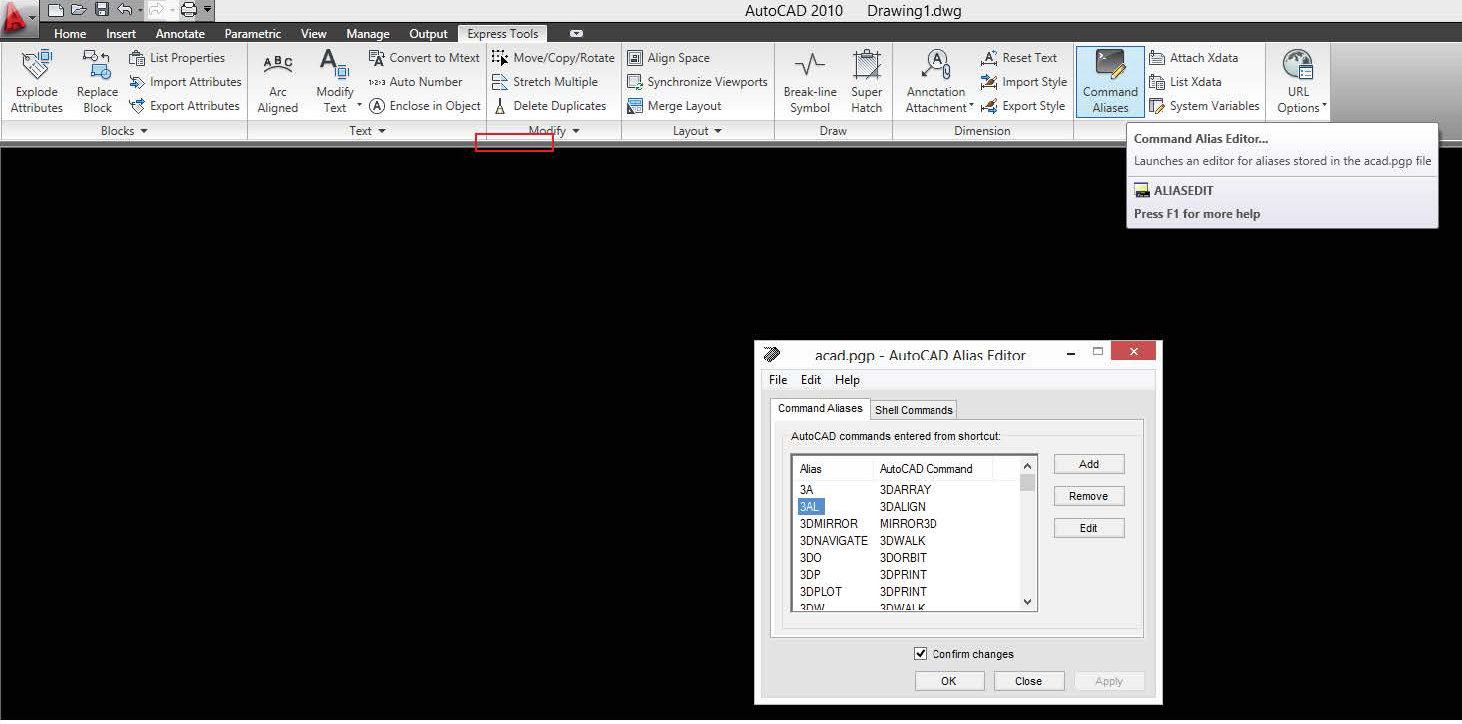Viewport: 1462px width, 724px height.
Task: Open the Shell Commands tab in Alias Editor
Action: point(913,410)
